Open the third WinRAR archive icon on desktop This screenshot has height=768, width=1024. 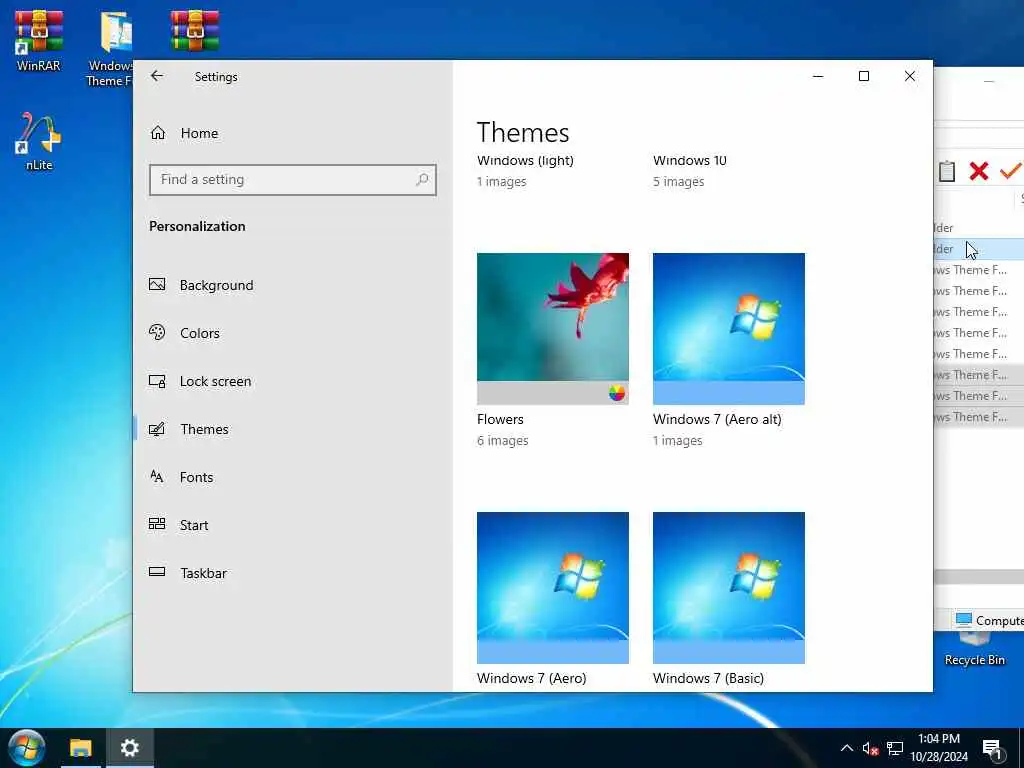[x=195, y=31]
